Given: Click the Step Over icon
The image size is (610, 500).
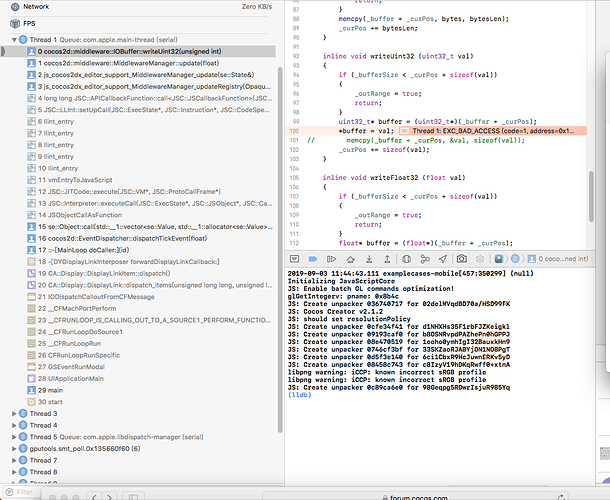Looking at the screenshot, I should (x=350, y=259).
